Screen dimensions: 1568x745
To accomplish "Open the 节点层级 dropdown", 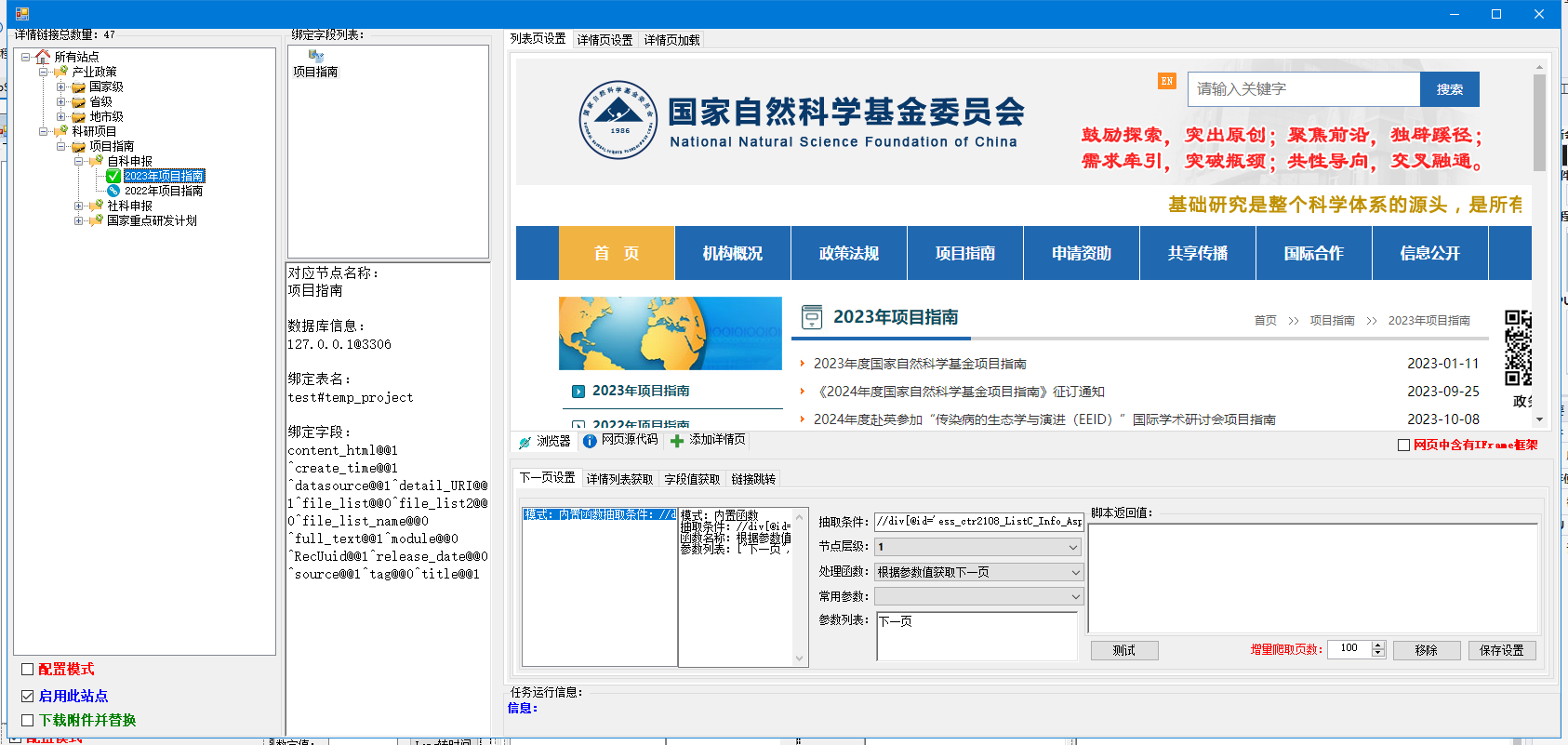I will (x=1074, y=547).
